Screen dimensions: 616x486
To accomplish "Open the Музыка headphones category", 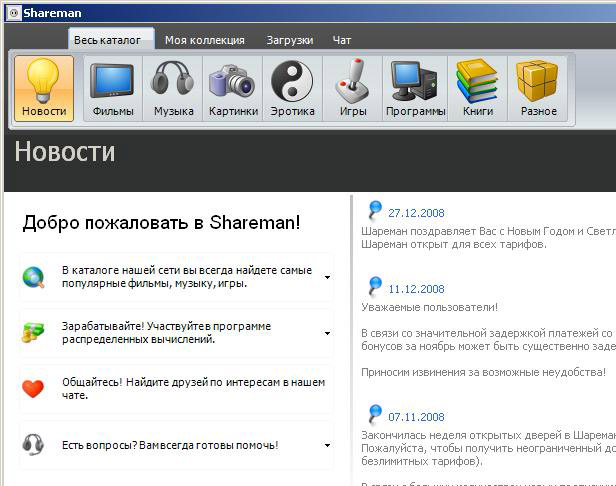I will point(173,88).
